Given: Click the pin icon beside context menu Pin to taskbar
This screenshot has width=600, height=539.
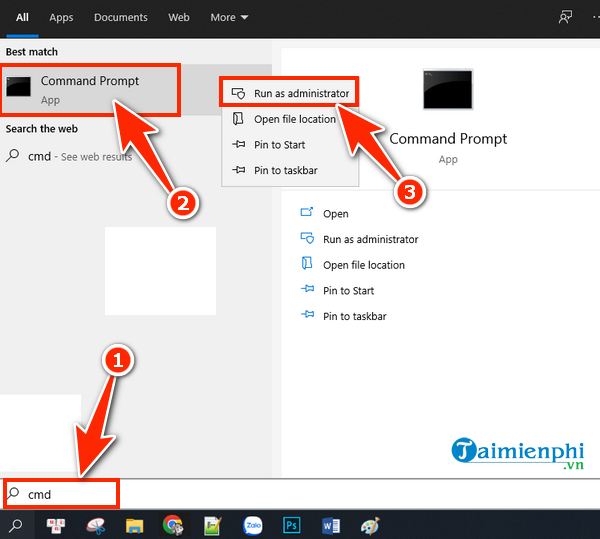Looking at the screenshot, I should 238,170.
